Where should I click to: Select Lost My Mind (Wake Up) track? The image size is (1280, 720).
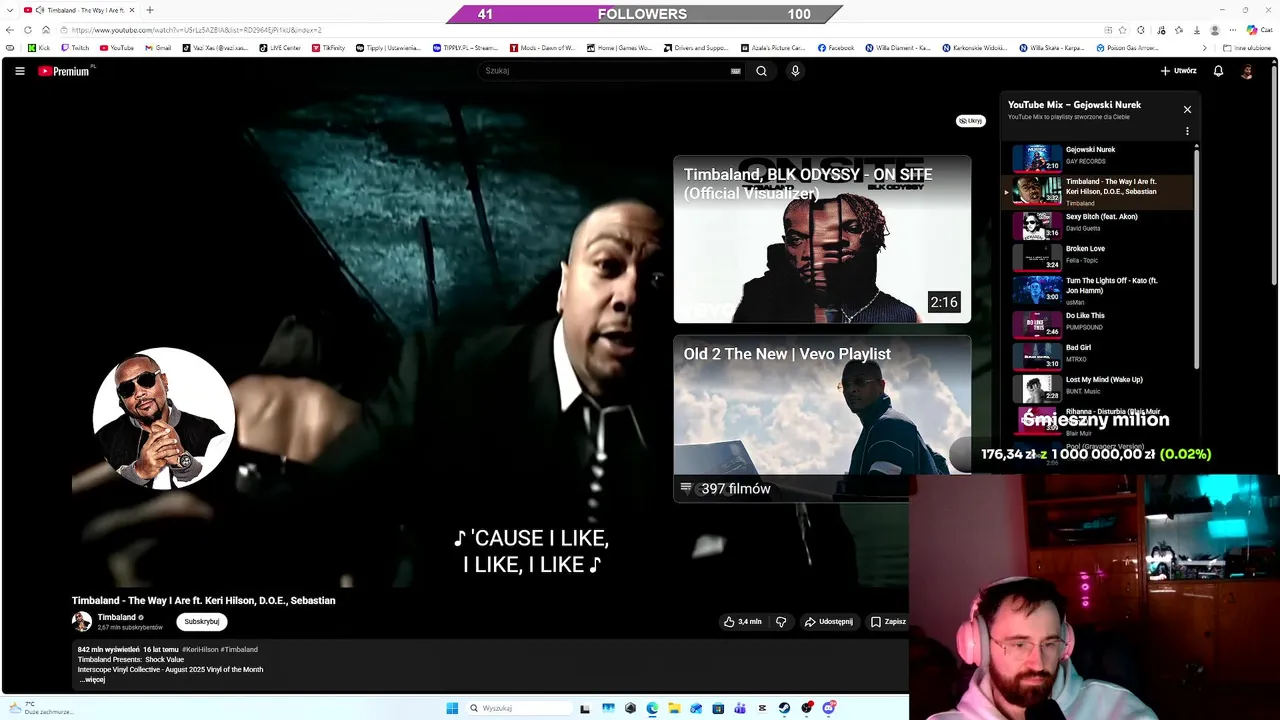(1098, 388)
